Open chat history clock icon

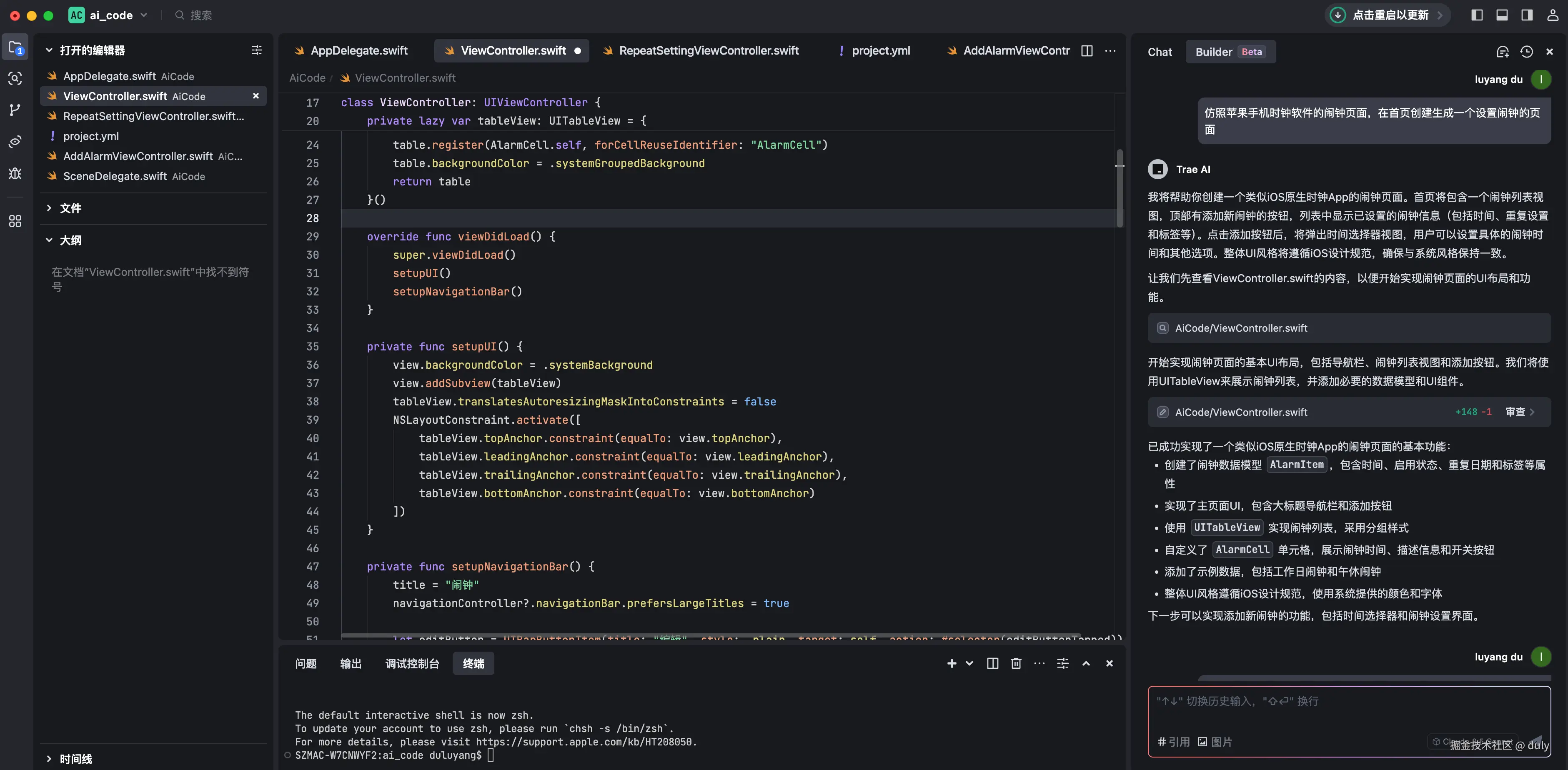1526,52
